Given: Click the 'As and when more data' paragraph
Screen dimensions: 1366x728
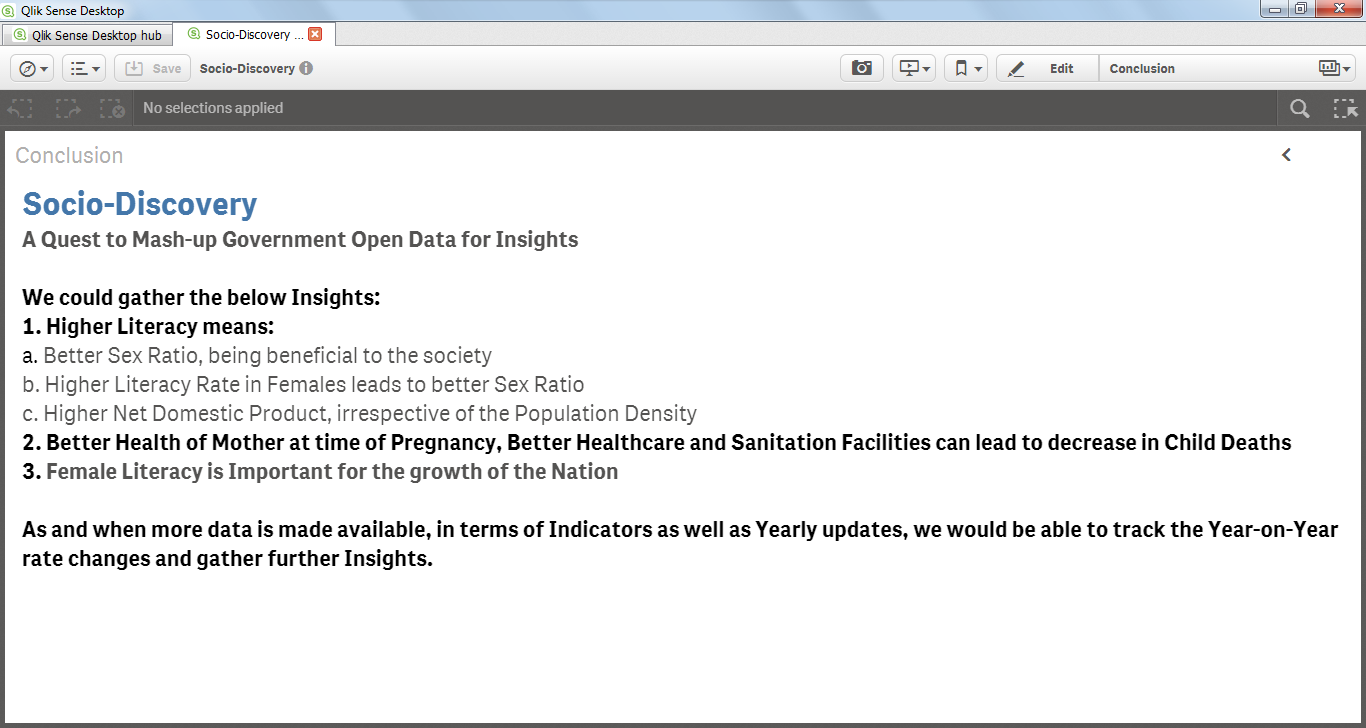Looking at the screenshot, I should 680,544.
